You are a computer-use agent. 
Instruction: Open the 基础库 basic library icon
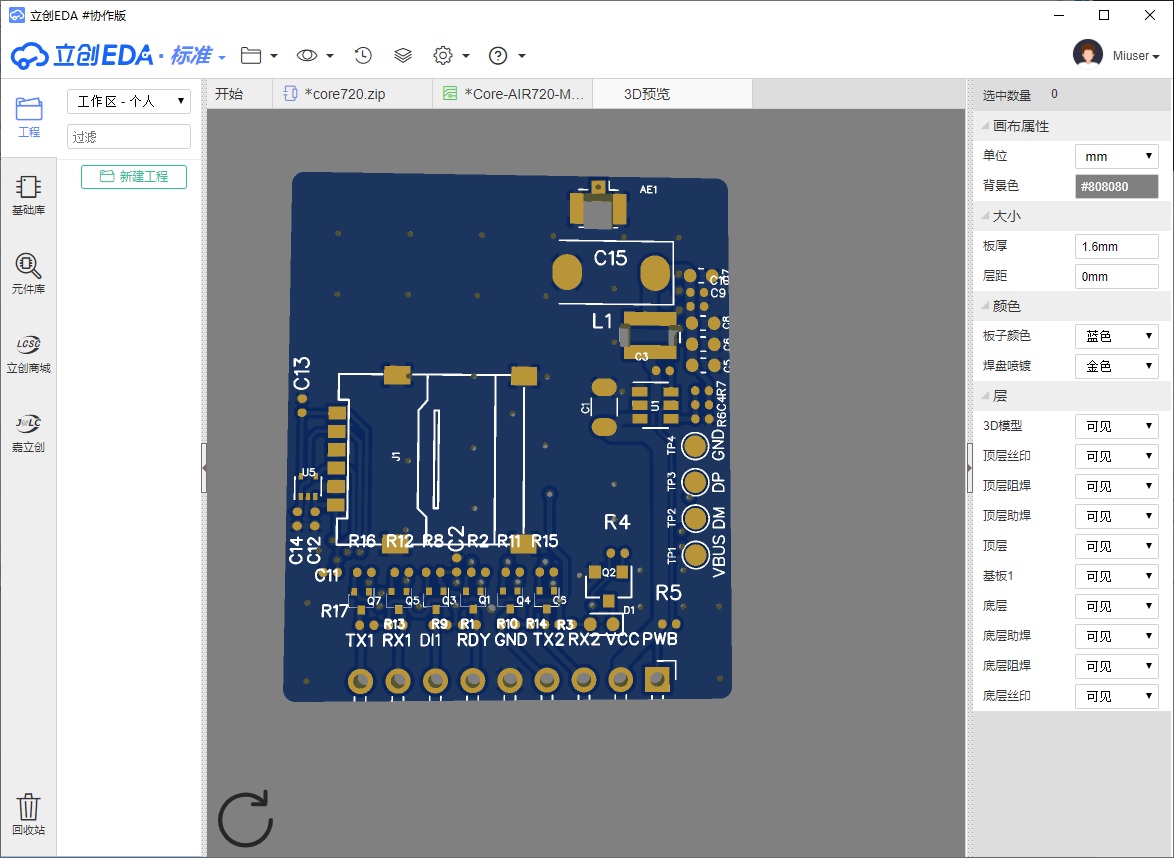tap(28, 195)
